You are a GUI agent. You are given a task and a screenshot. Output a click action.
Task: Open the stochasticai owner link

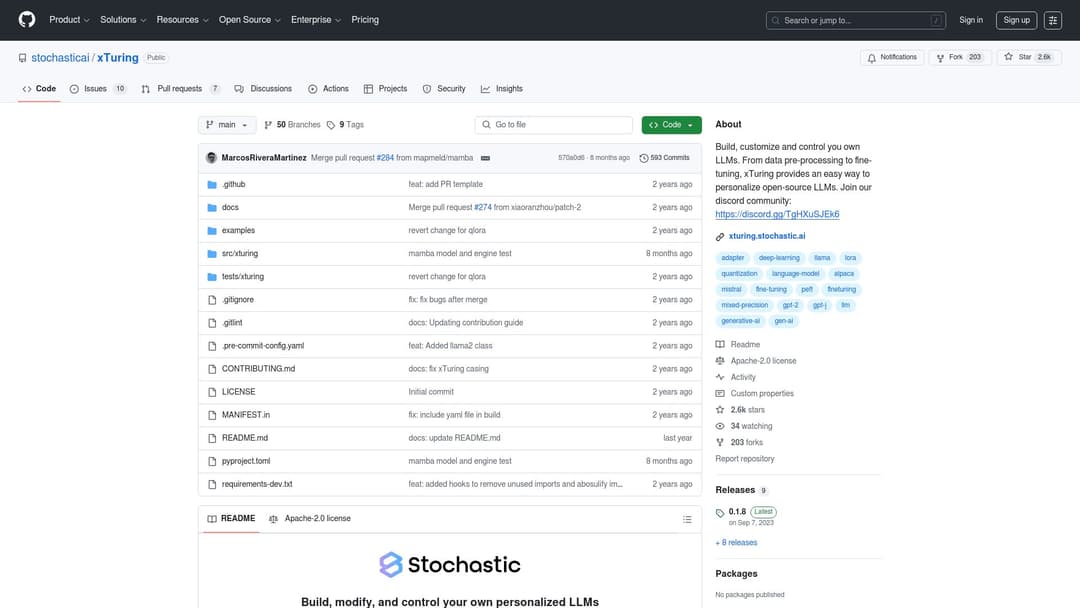60,58
